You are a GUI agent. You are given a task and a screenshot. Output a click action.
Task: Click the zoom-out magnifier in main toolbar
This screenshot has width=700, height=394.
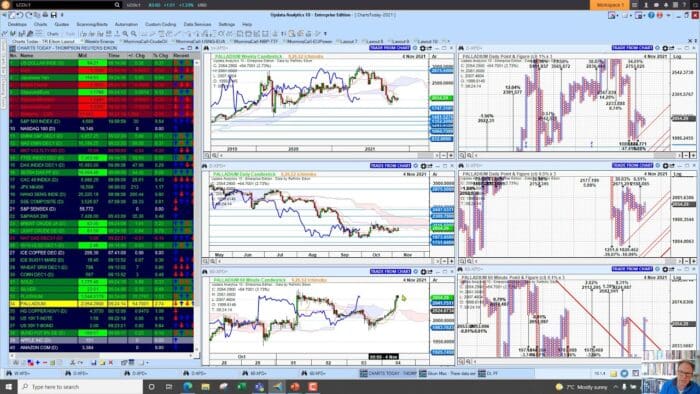click(133, 33)
